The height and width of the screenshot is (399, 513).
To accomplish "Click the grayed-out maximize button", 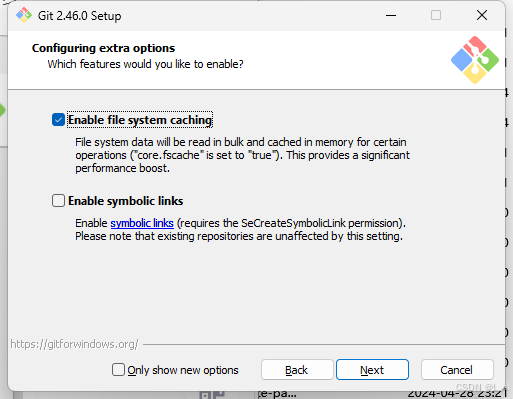I will coord(436,15).
